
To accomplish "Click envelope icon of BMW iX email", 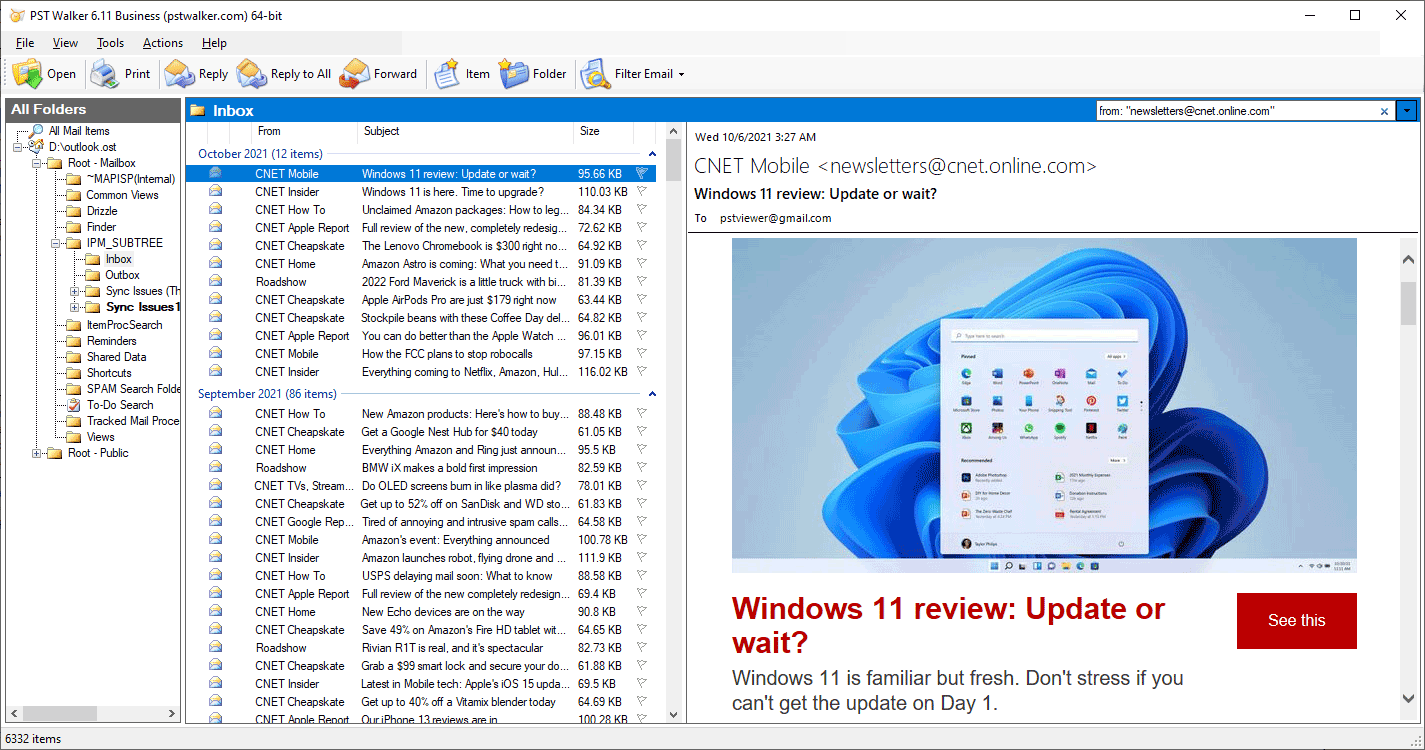I will 215,468.
